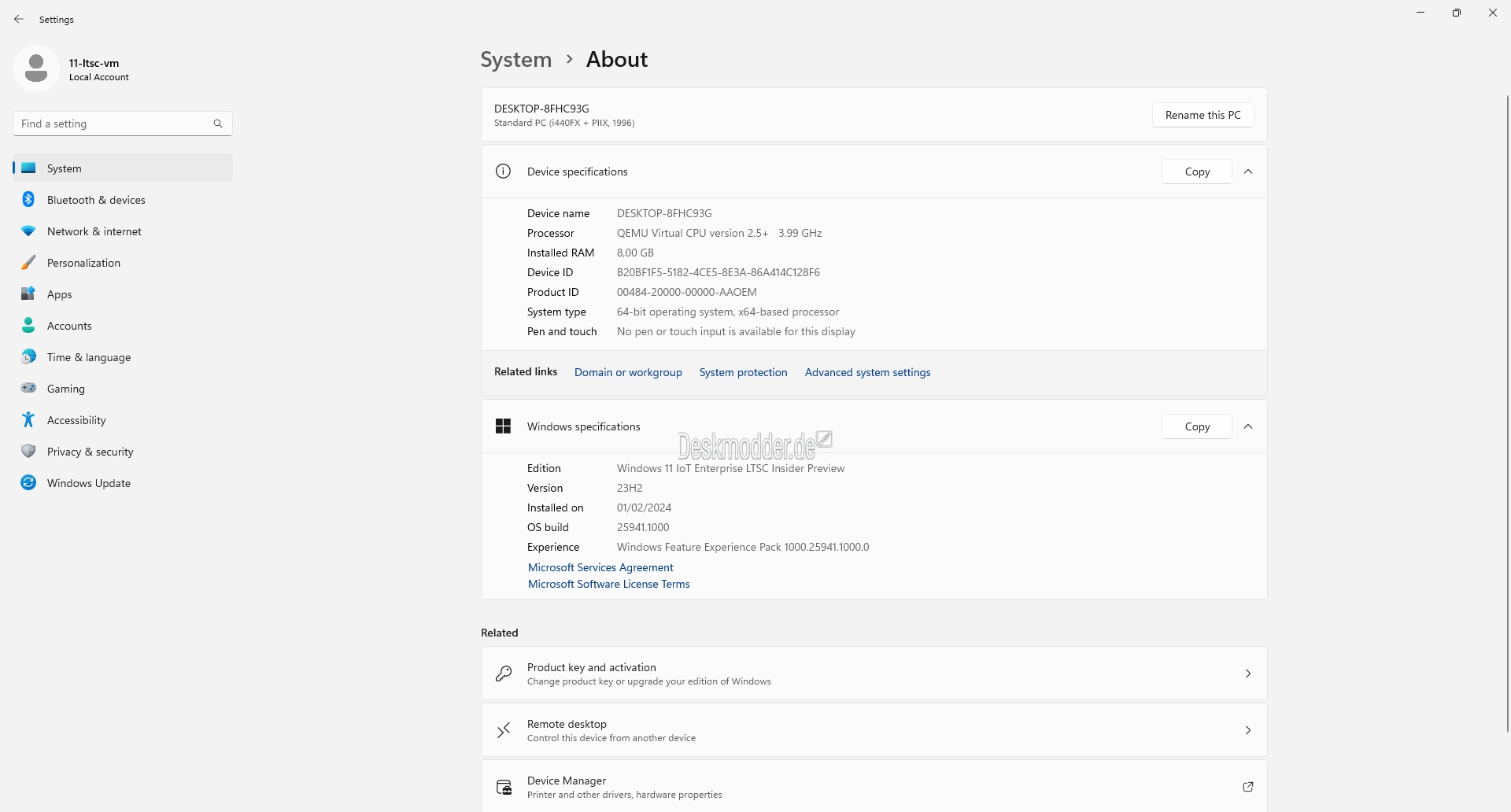Screen dimensions: 1511x812
Task: Click the Privacy & security shield icon
Action: [x=28, y=452]
